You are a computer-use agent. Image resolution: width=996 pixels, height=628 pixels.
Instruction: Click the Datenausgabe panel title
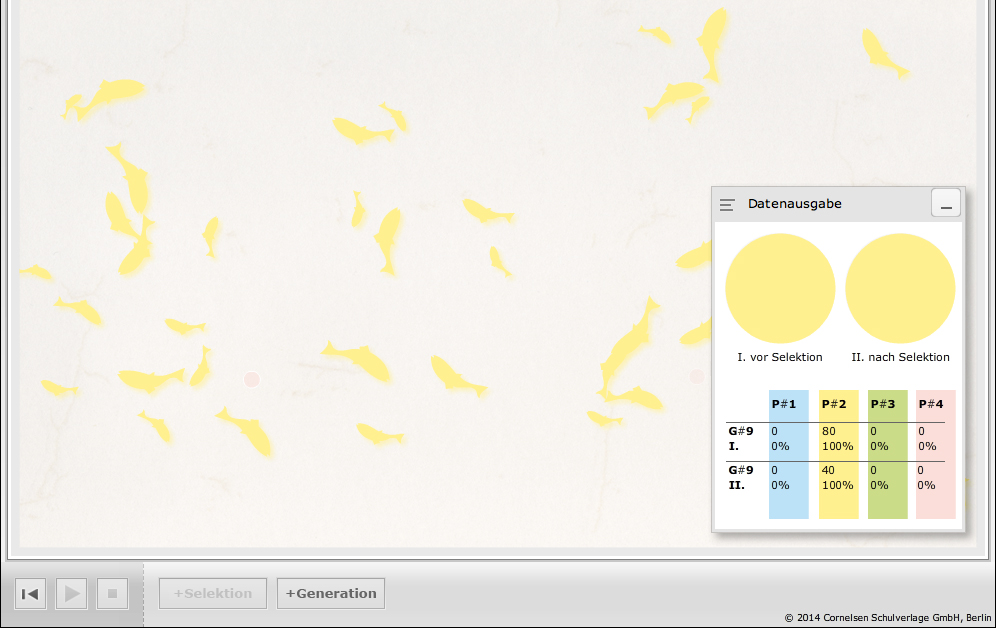[x=795, y=204]
